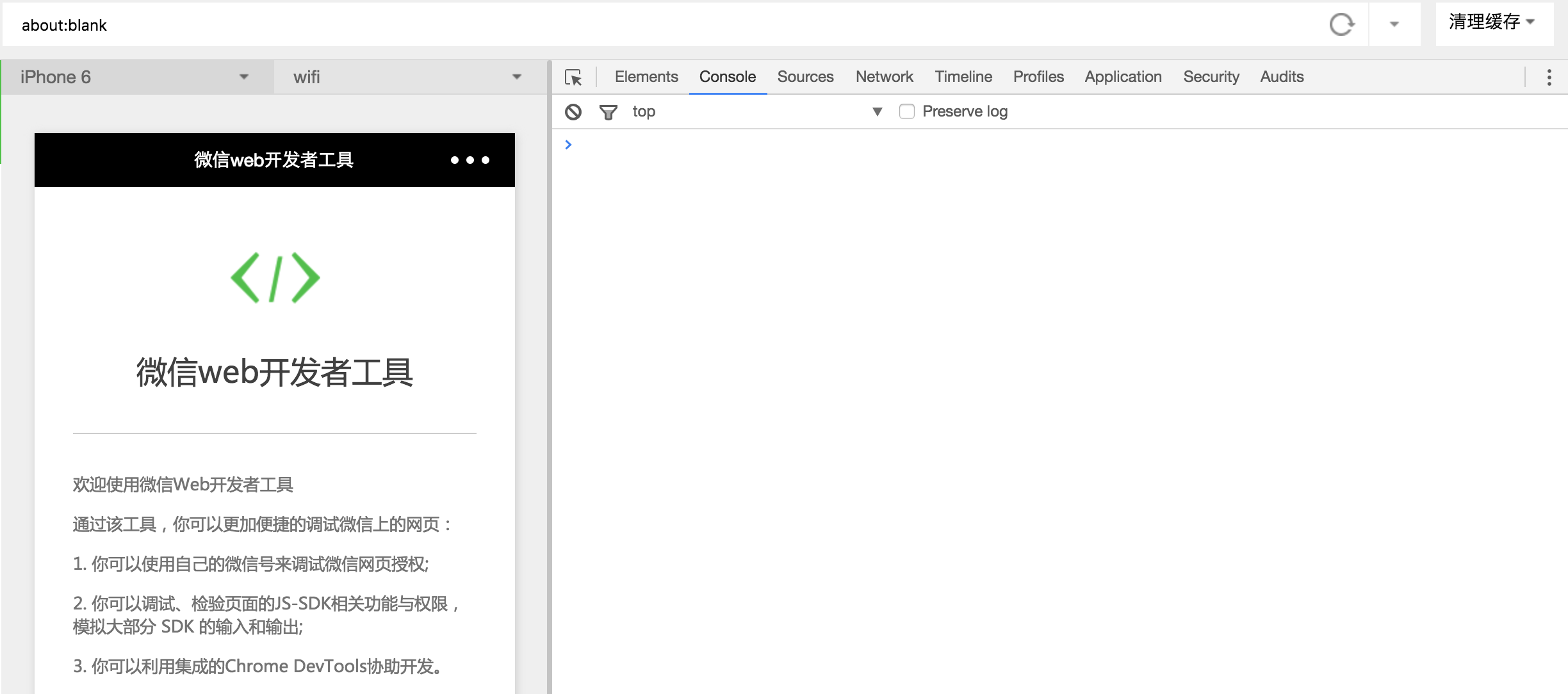Click item 2 about JS-SDK功能与权限

point(266,615)
